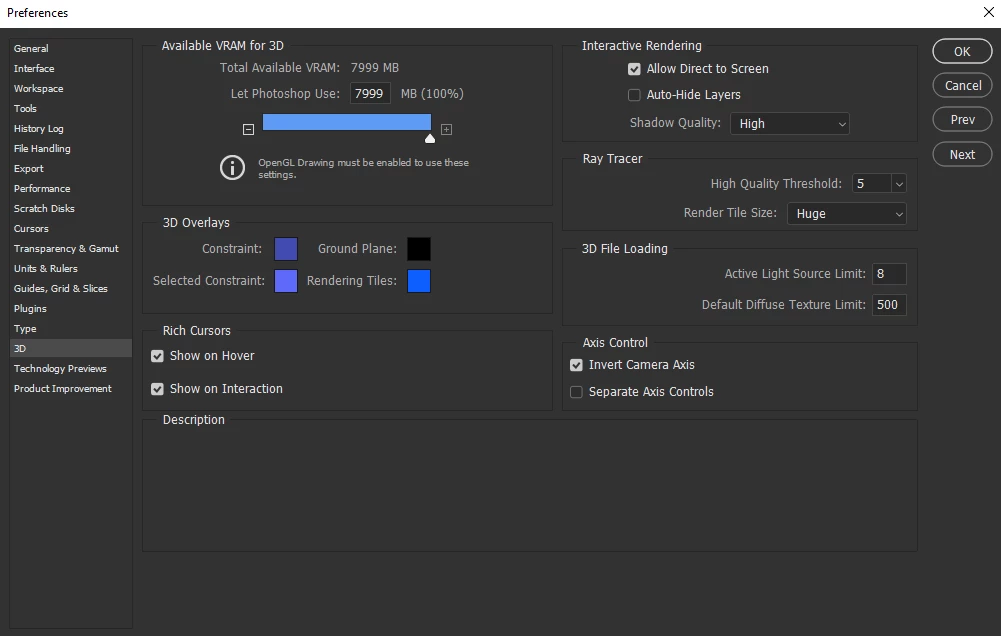Uncheck Show on Interaction
The height and width of the screenshot is (636, 1001).
(157, 389)
